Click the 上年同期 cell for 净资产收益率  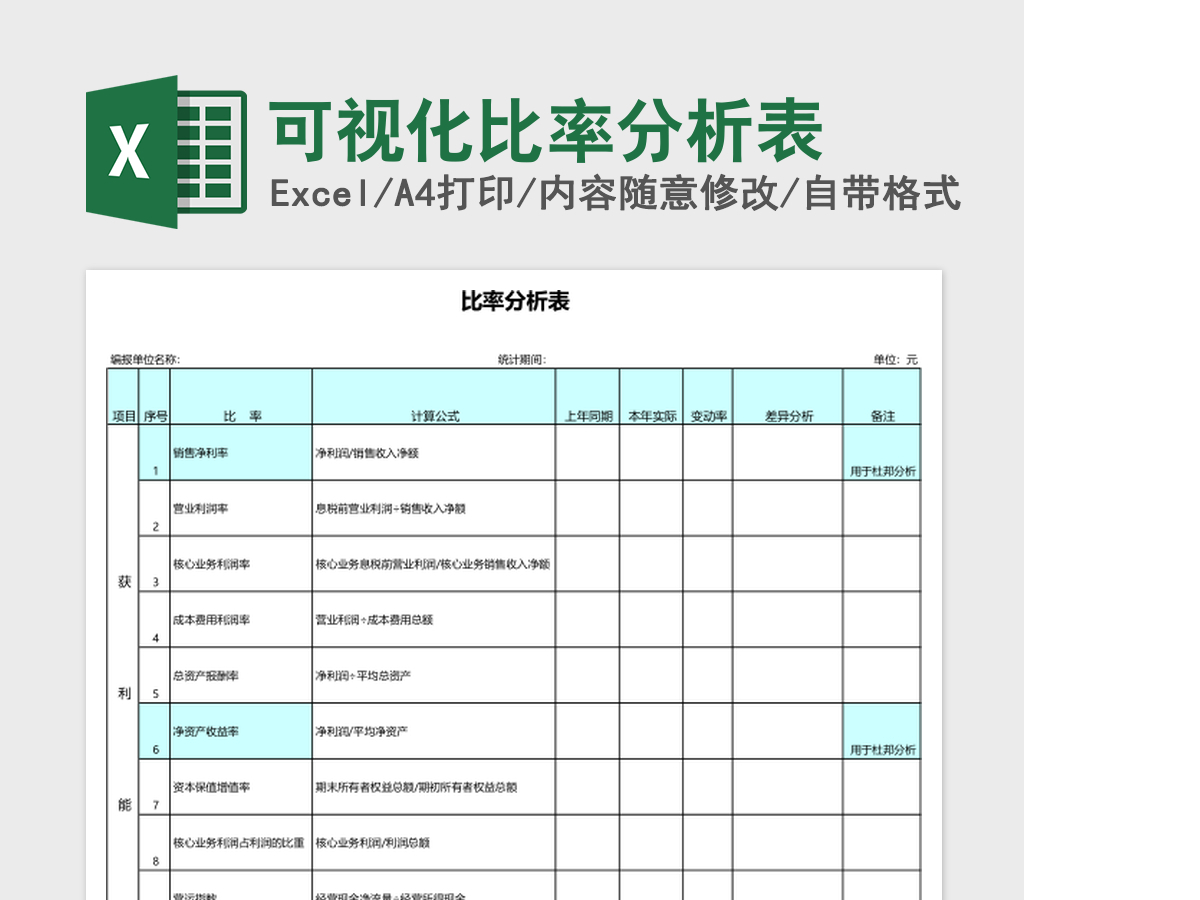(x=588, y=731)
